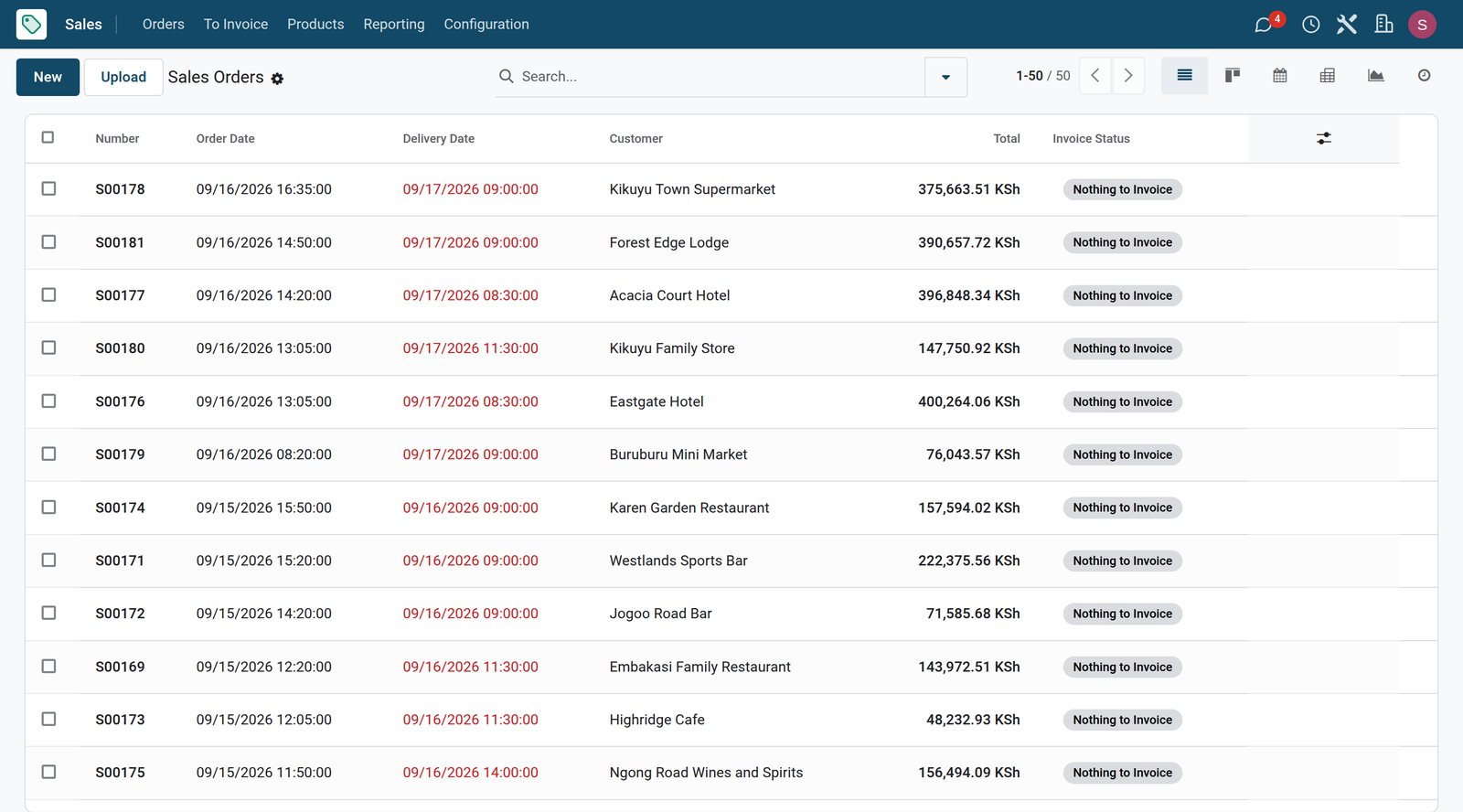The height and width of the screenshot is (812, 1463).
Task: Open the Configuration menu
Action: [x=486, y=25]
